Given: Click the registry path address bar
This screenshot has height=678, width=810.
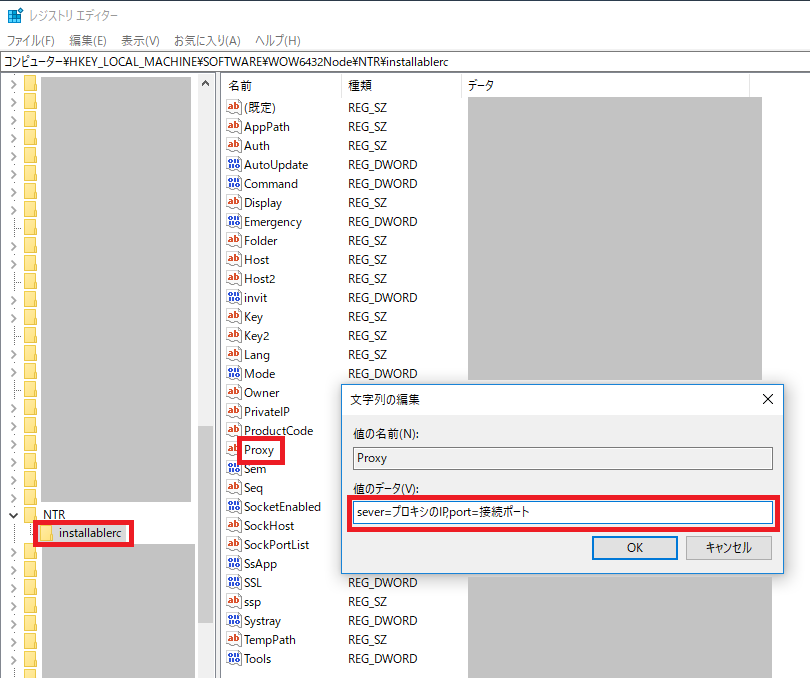Looking at the screenshot, I should click(405, 62).
